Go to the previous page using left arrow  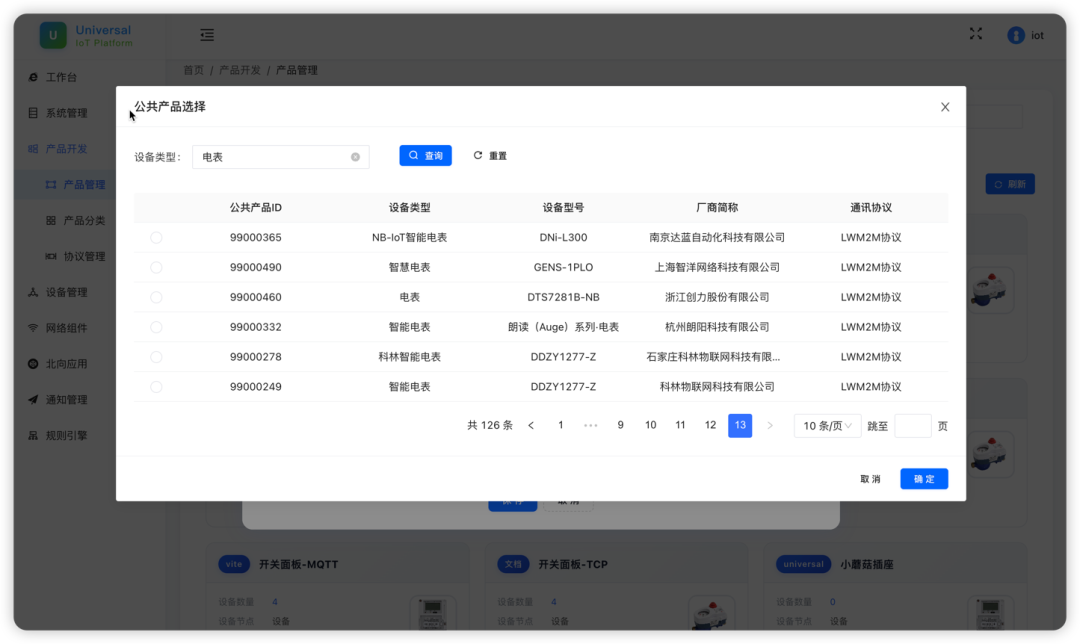click(x=531, y=426)
